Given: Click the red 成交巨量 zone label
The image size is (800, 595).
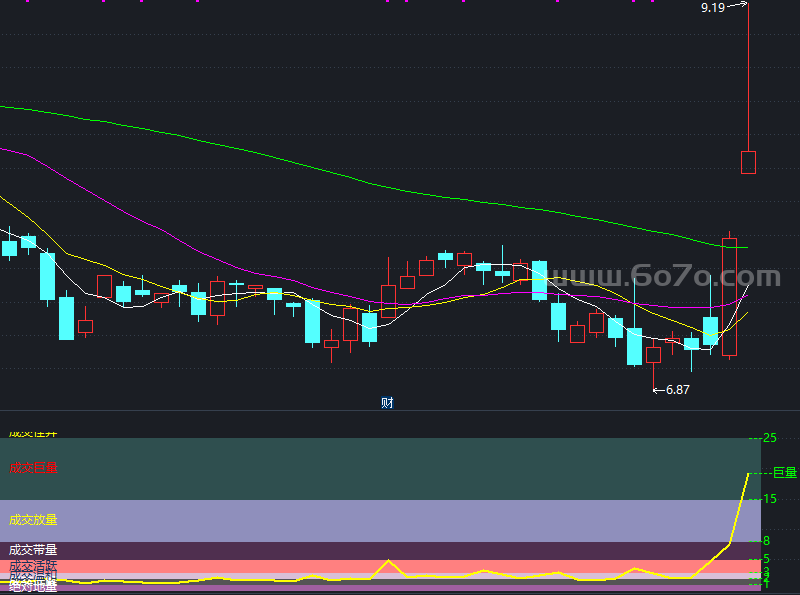Looking at the screenshot, I should pos(33,468).
